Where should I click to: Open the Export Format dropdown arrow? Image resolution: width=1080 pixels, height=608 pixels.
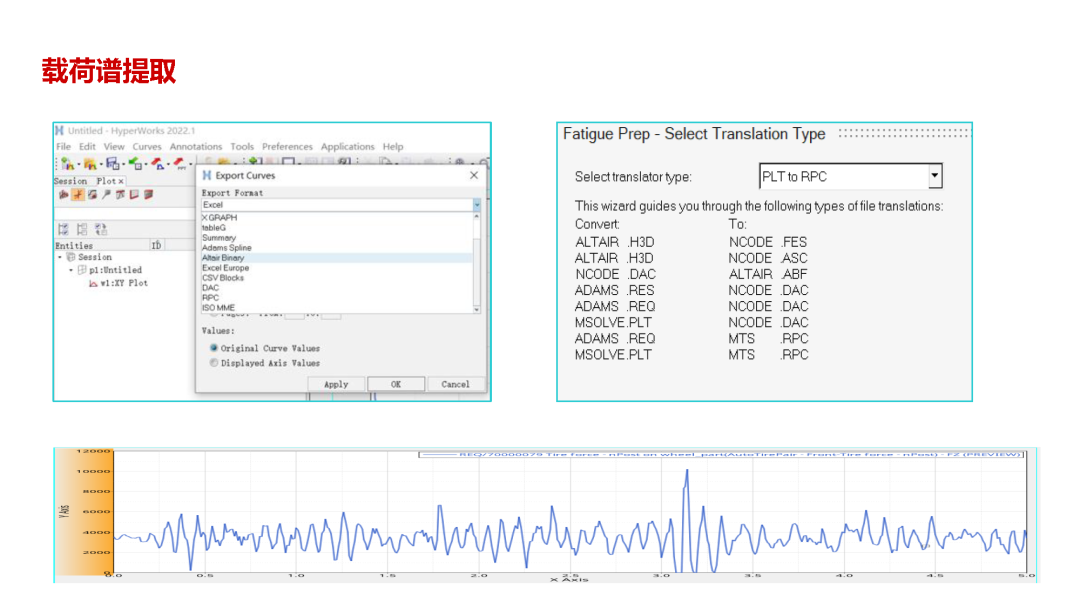click(477, 205)
